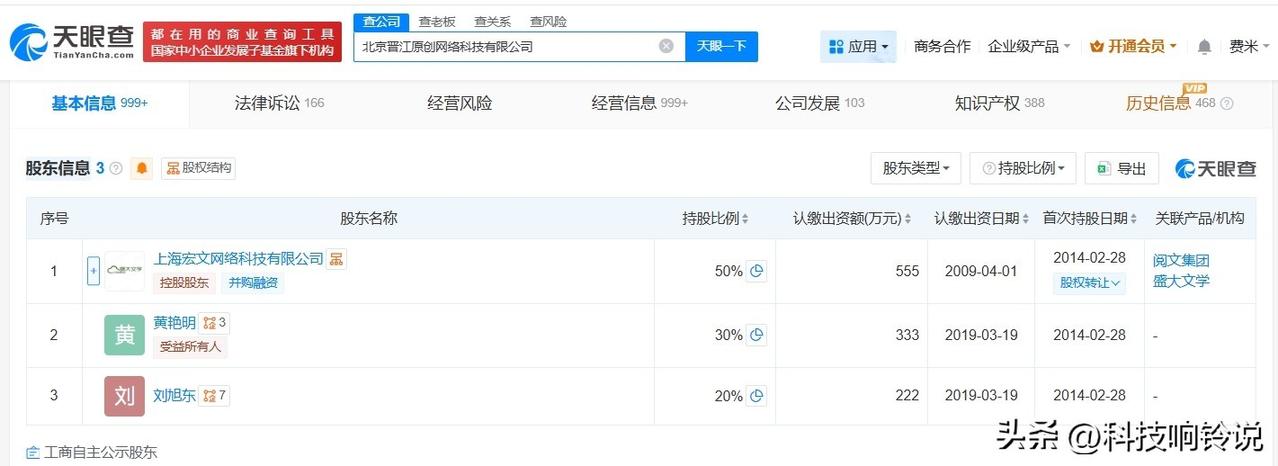The width and height of the screenshot is (1278, 466).
Task: View pie chart for 30% holding
Action: (x=757, y=335)
